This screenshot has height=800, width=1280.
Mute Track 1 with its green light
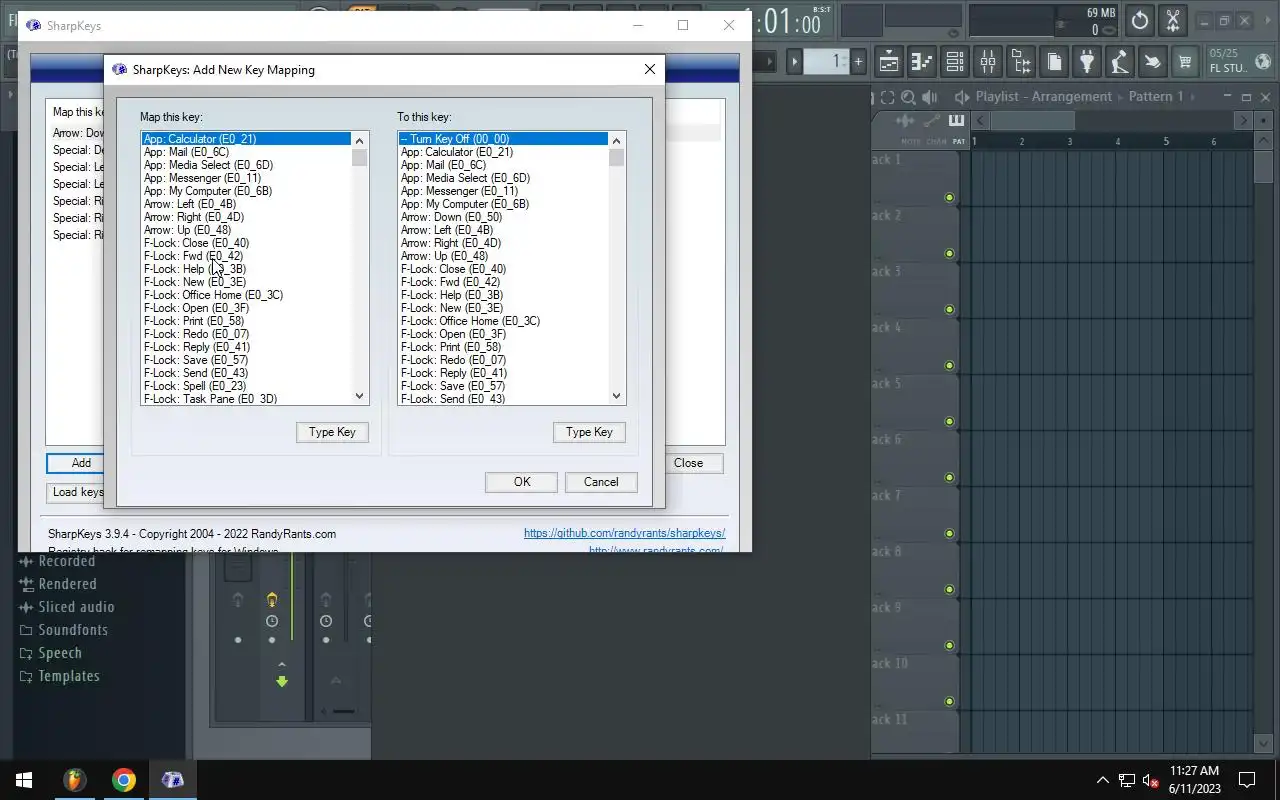949,197
